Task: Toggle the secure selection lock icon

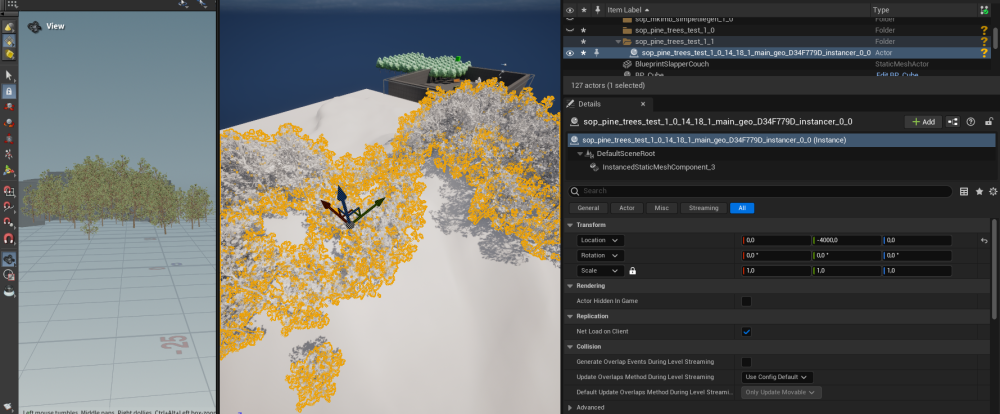Action: [9, 91]
